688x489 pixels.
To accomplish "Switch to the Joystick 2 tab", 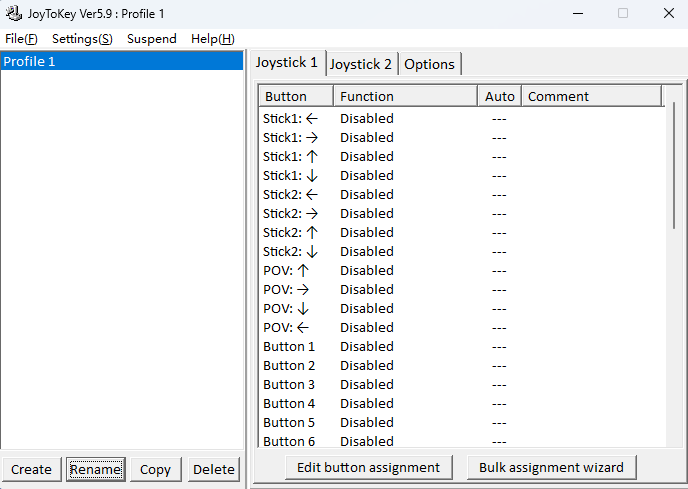I will click(x=361, y=64).
